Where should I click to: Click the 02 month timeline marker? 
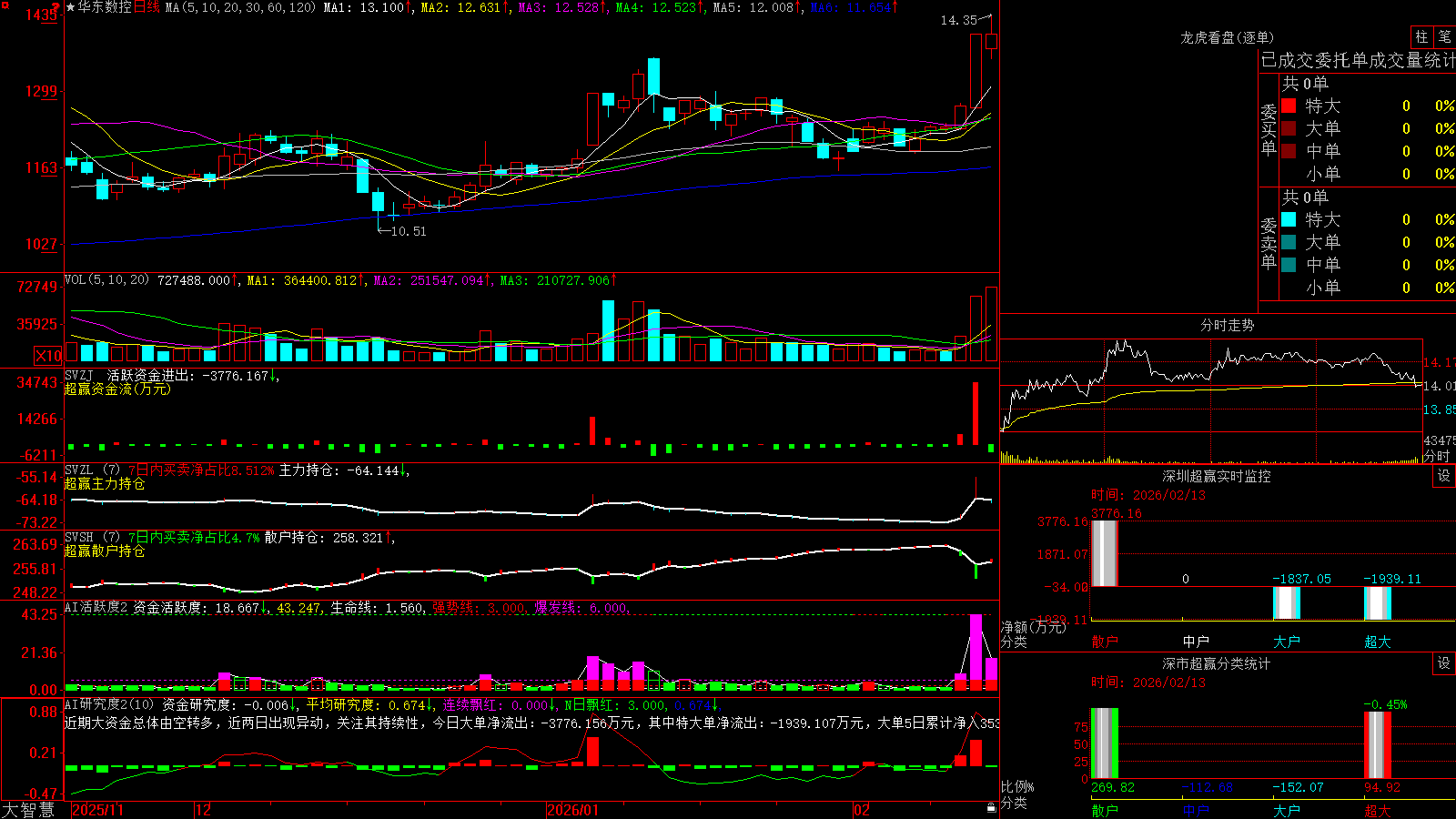[x=862, y=810]
